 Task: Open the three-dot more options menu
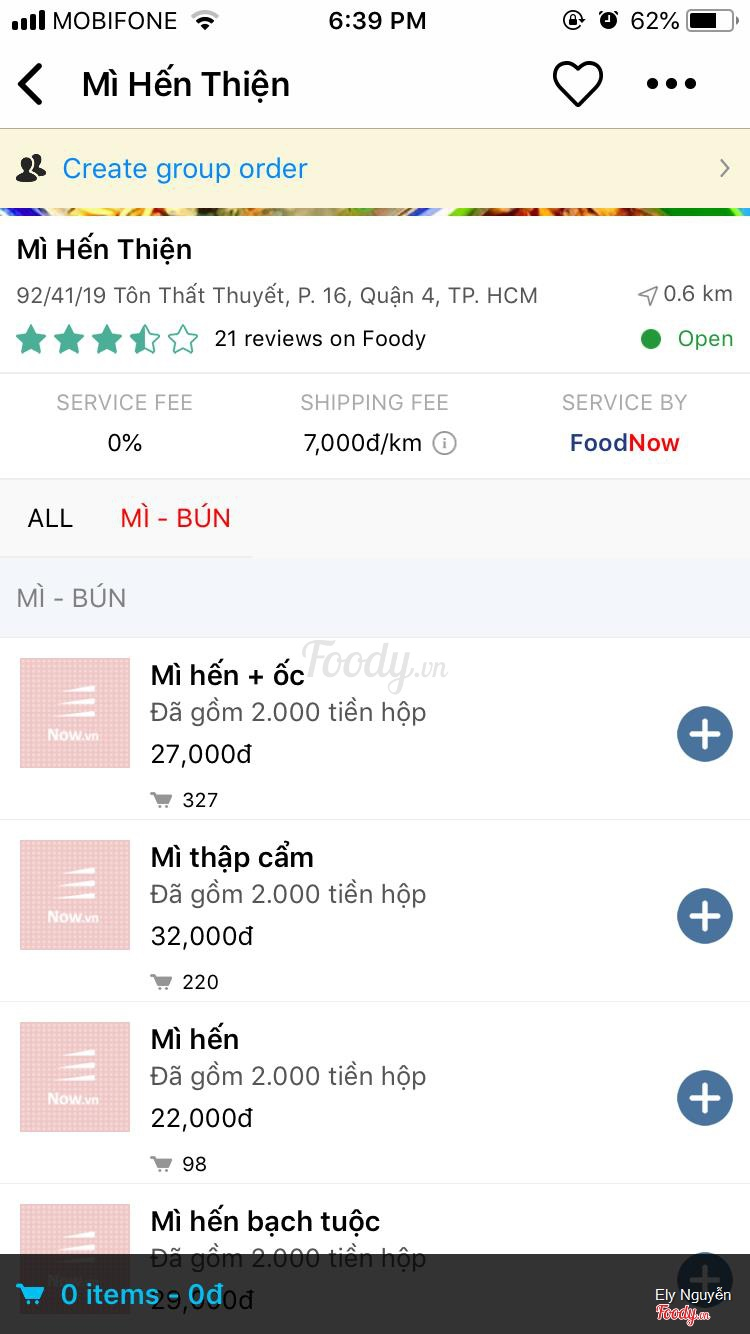[671, 84]
